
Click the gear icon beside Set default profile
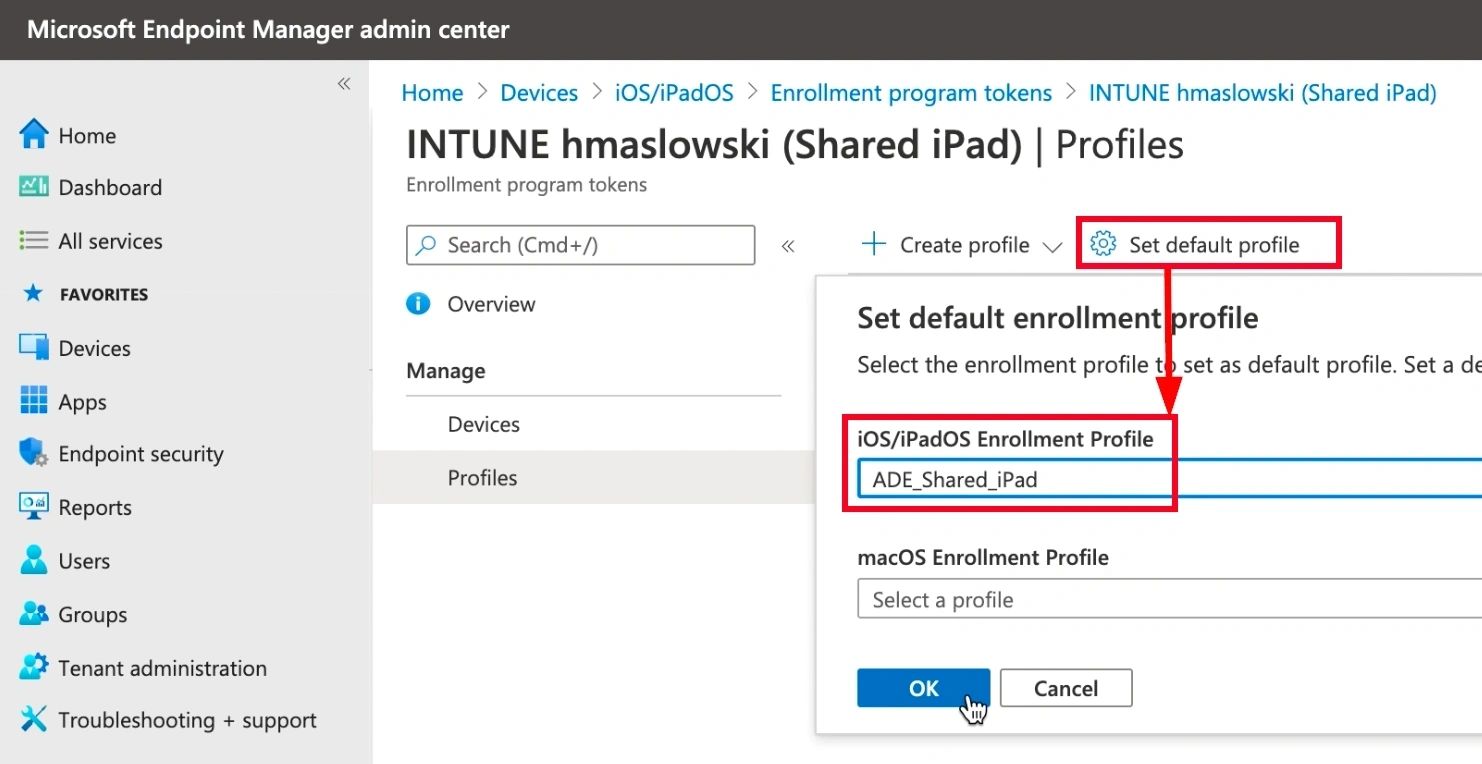[x=1103, y=244]
